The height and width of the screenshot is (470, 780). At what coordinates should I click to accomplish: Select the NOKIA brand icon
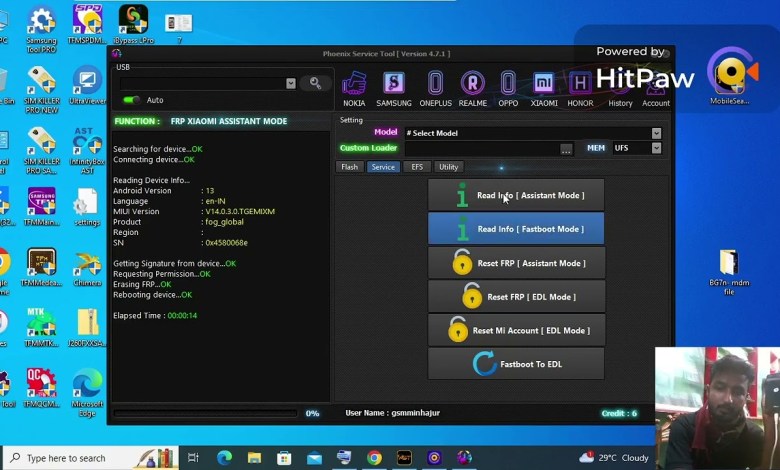tap(354, 85)
